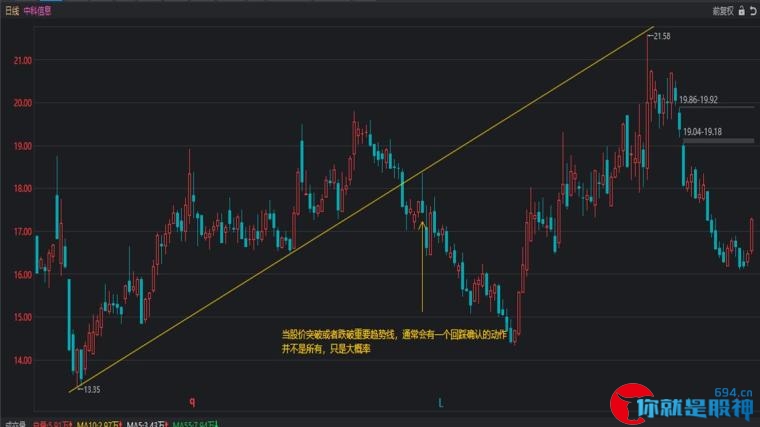Click the 14.00 price axis label
Image resolution: width=760 pixels, height=427 pixels.
22,360
